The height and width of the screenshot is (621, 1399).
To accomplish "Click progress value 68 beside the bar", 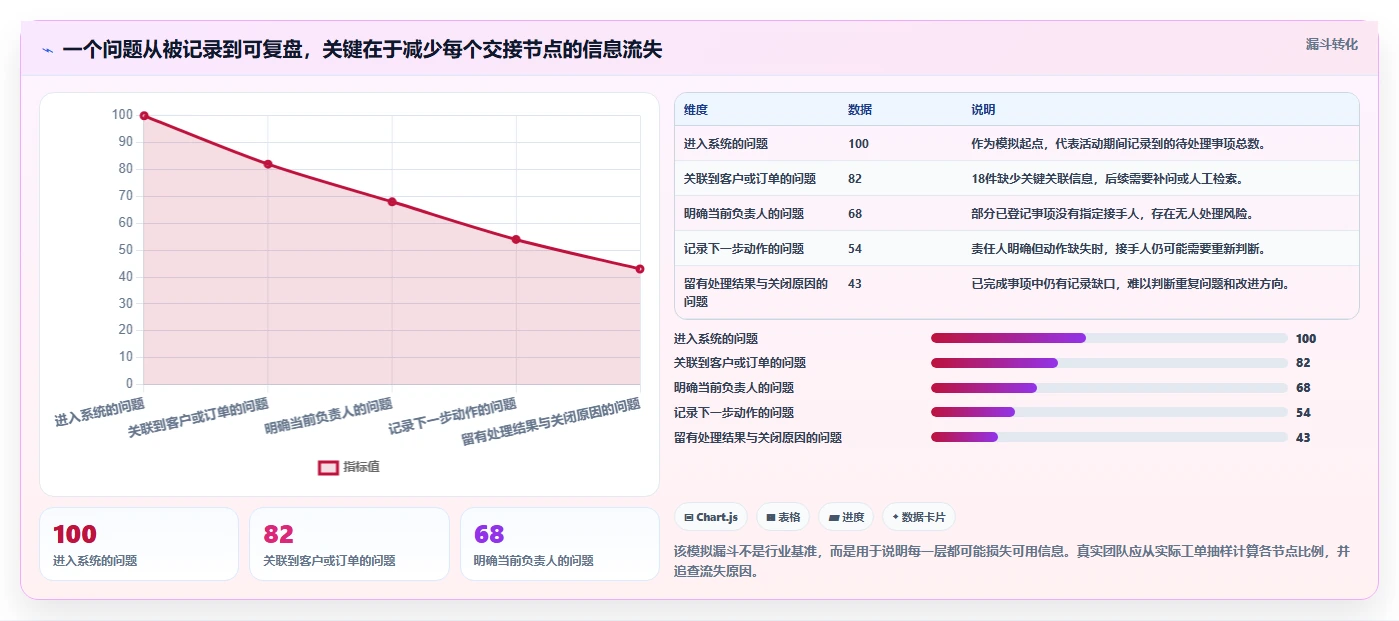I will click(x=1303, y=388).
